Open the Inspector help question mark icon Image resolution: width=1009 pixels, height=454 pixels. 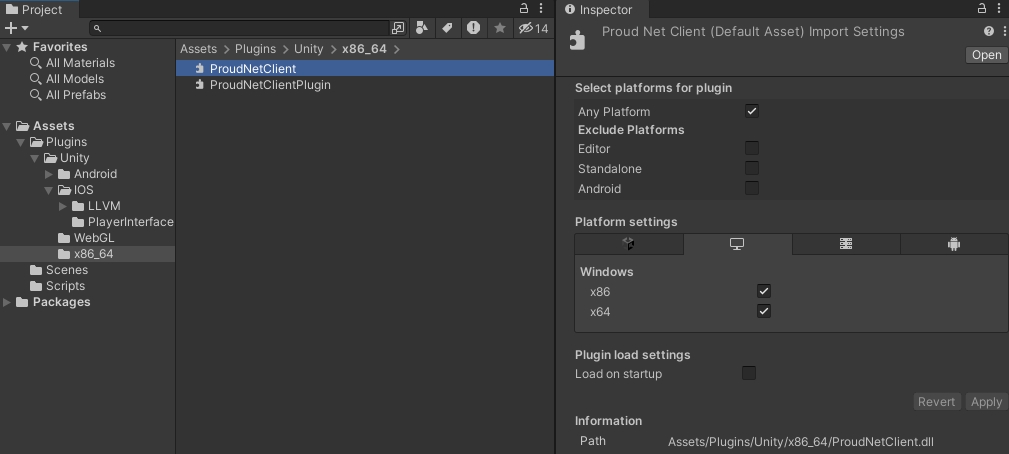pos(988,32)
